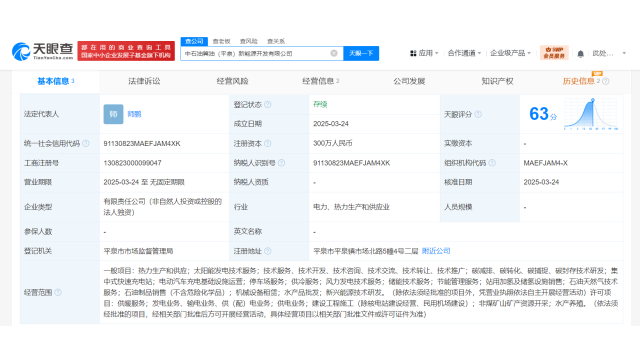Click 电力、热力生产和供应业 industry value
Screen dimensions: 640x360
click(351, 207)
